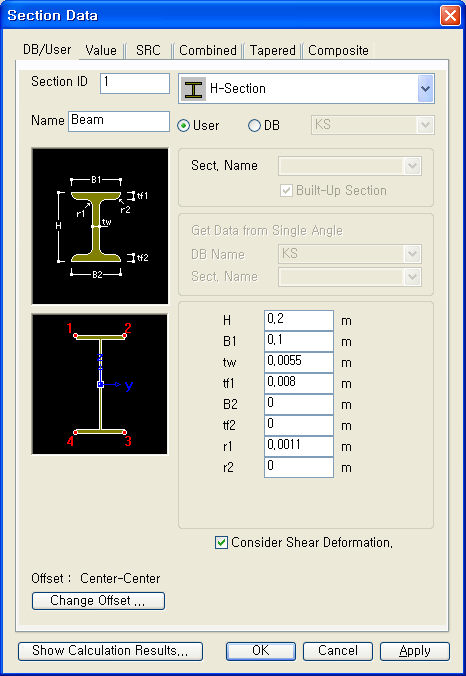466x676 pixels.
Task: Switch to the Value tab
Action: coord(101,50)
